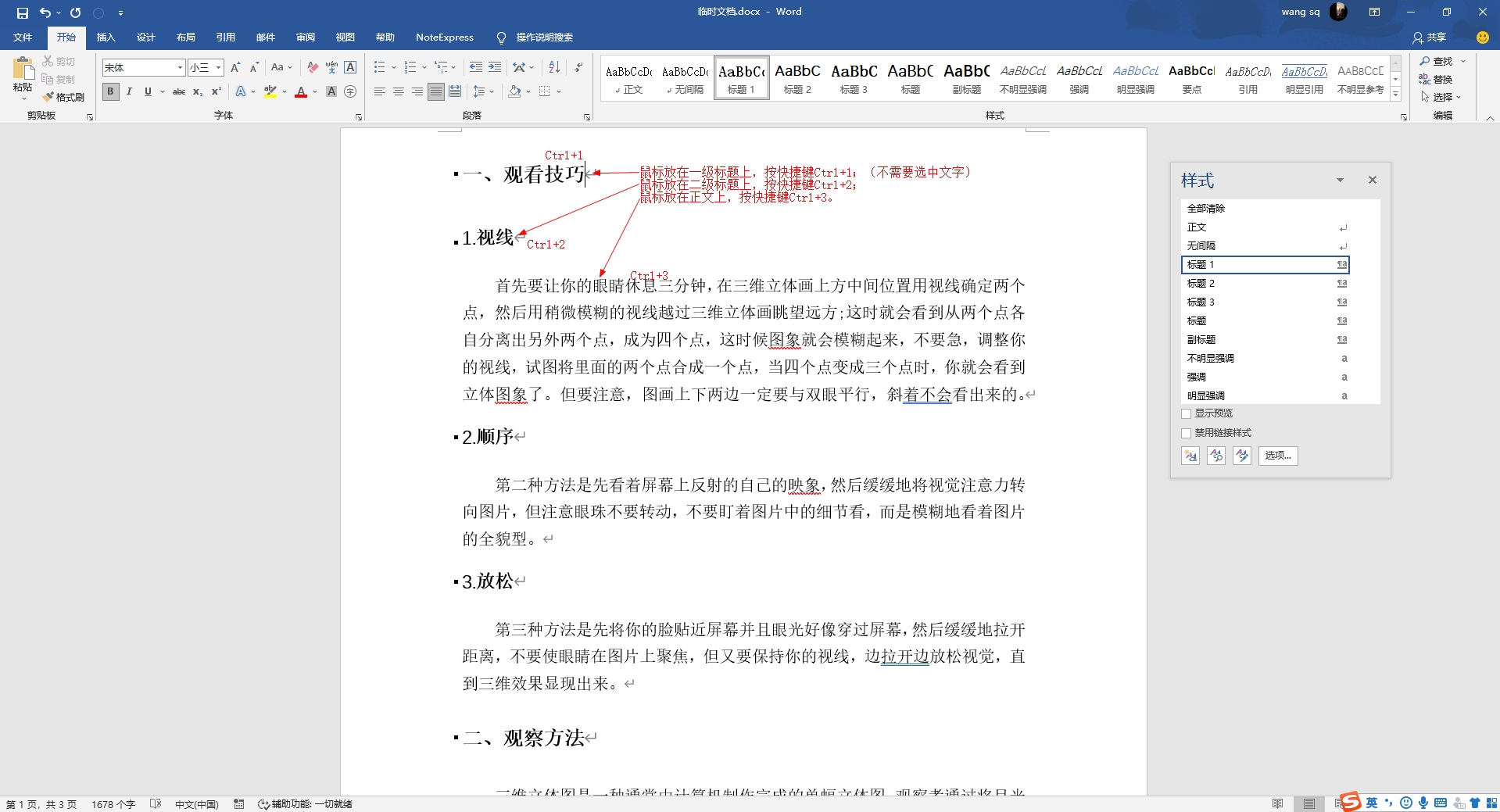Apply subscript formatting
The image size is (1500, 812).
pyautogui.click(x=198, y=91)
